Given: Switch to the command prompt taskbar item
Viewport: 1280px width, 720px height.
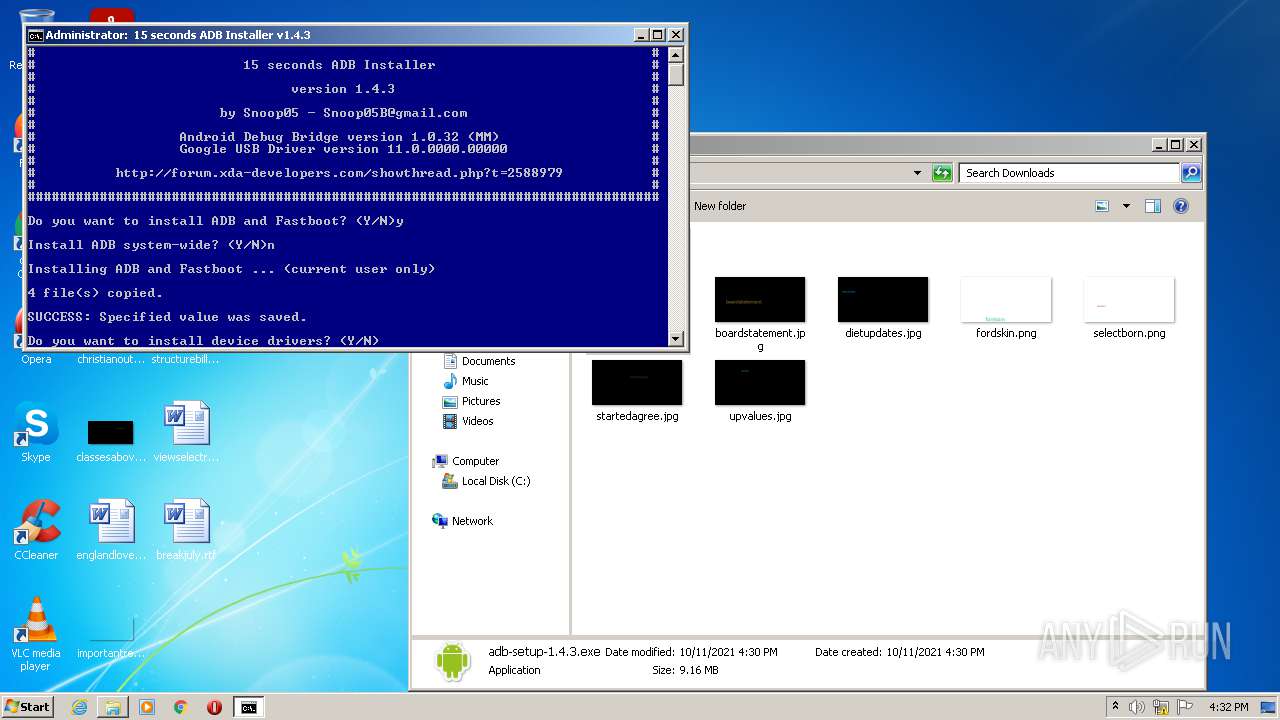Looking at the screenshot, I should (248, 707).
